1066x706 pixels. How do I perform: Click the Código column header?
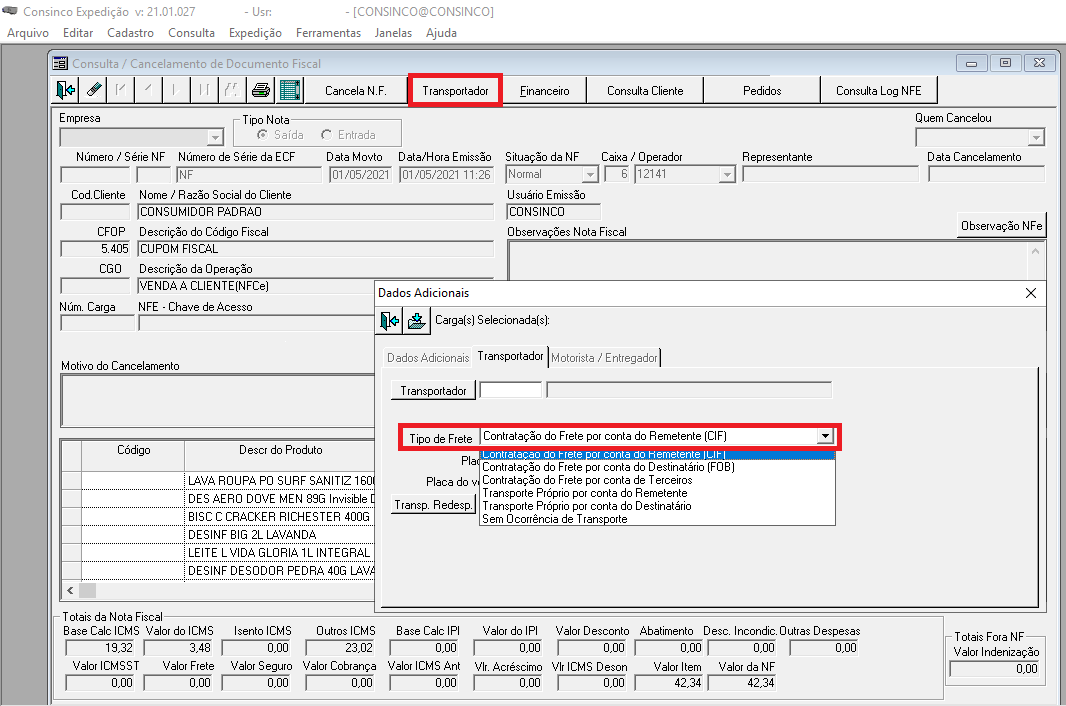pos(133,450)
